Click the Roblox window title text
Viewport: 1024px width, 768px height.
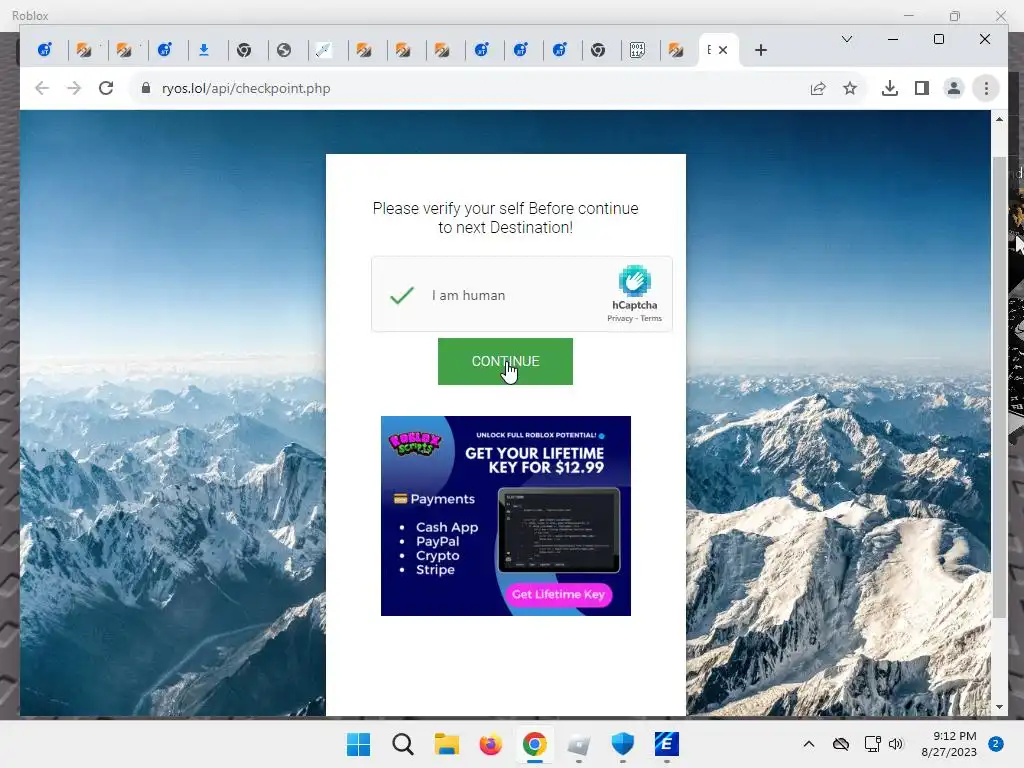pos(30,15)
